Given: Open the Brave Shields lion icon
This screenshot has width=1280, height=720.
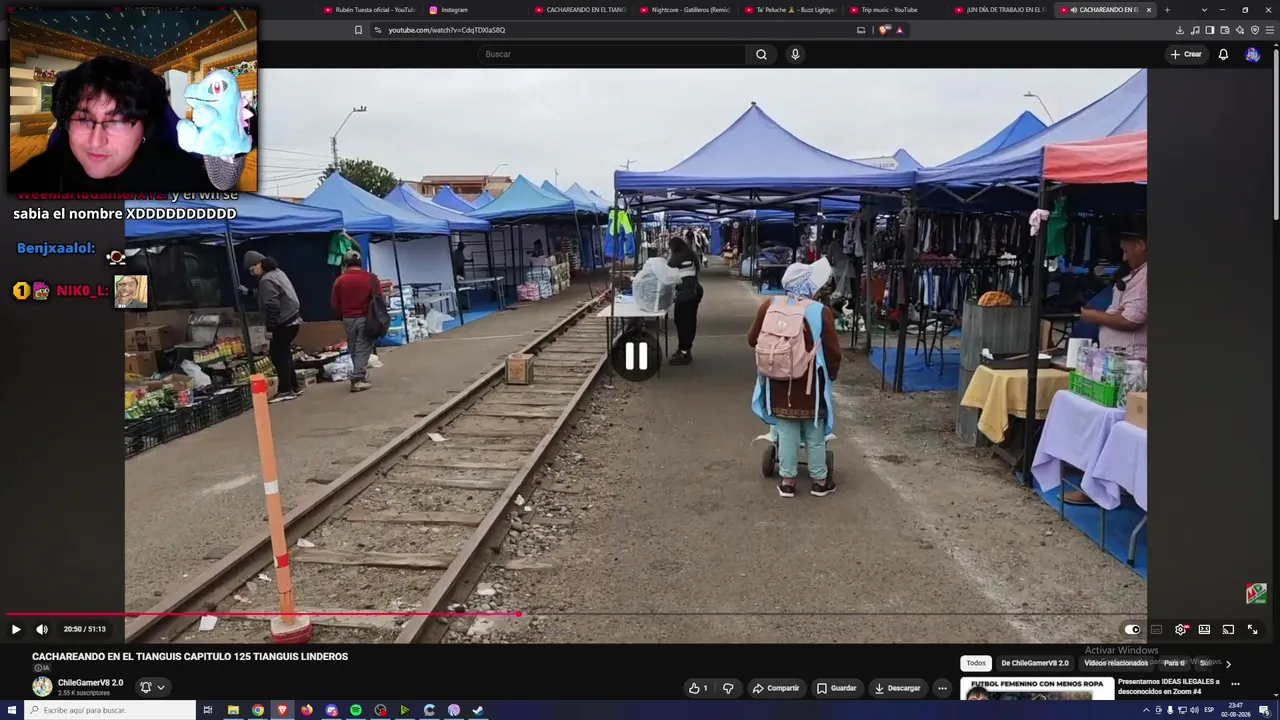Looking at the screenshot, I should pyautogui.click(x=884, y=30).
